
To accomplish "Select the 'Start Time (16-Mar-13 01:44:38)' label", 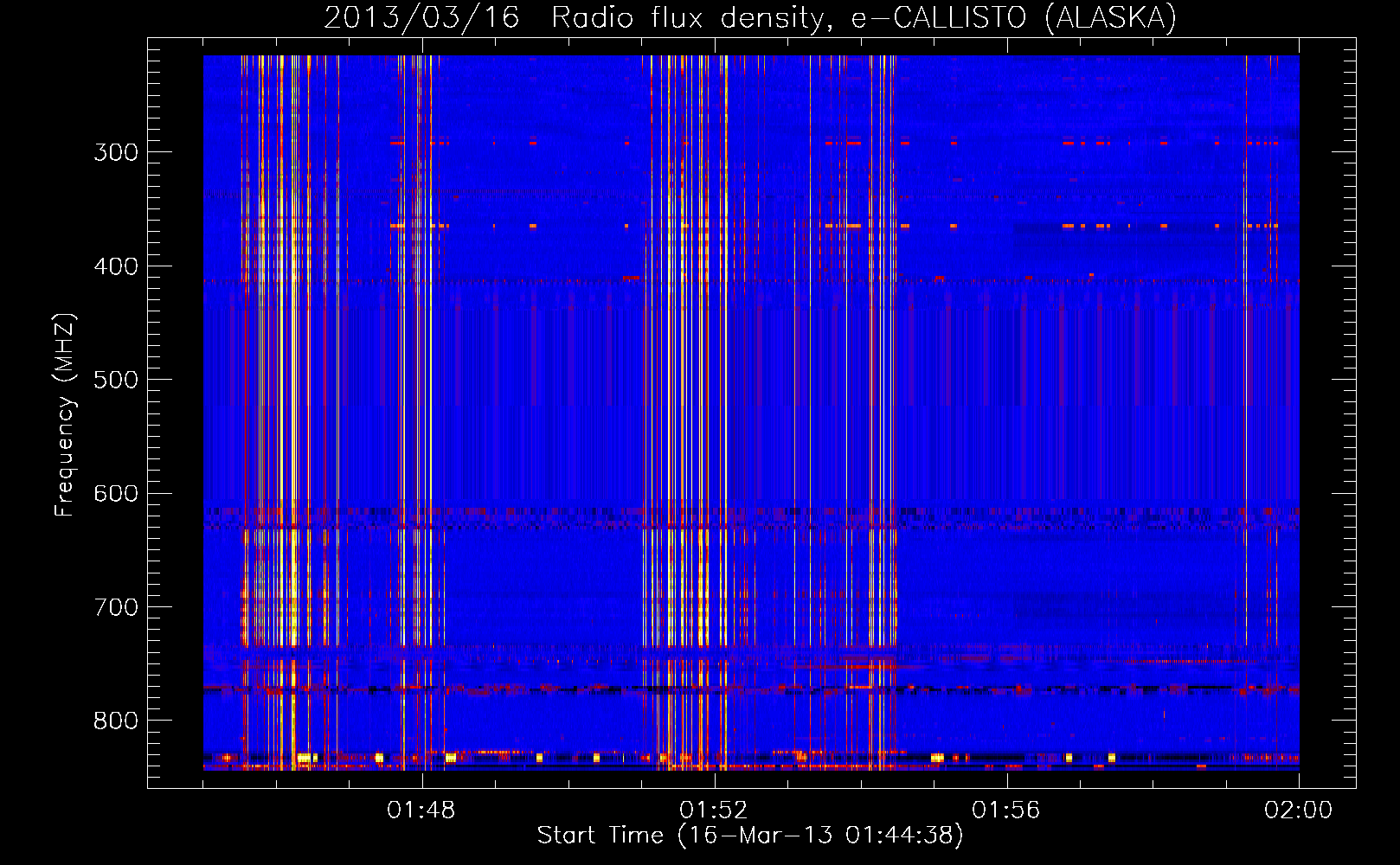I will (750, 836).
